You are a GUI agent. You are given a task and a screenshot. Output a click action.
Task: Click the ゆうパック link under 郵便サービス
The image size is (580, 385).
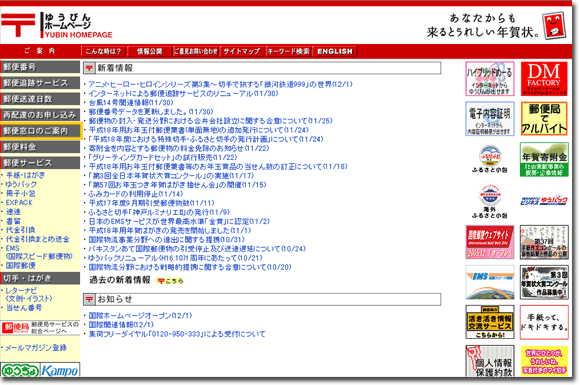pos(21,184)
